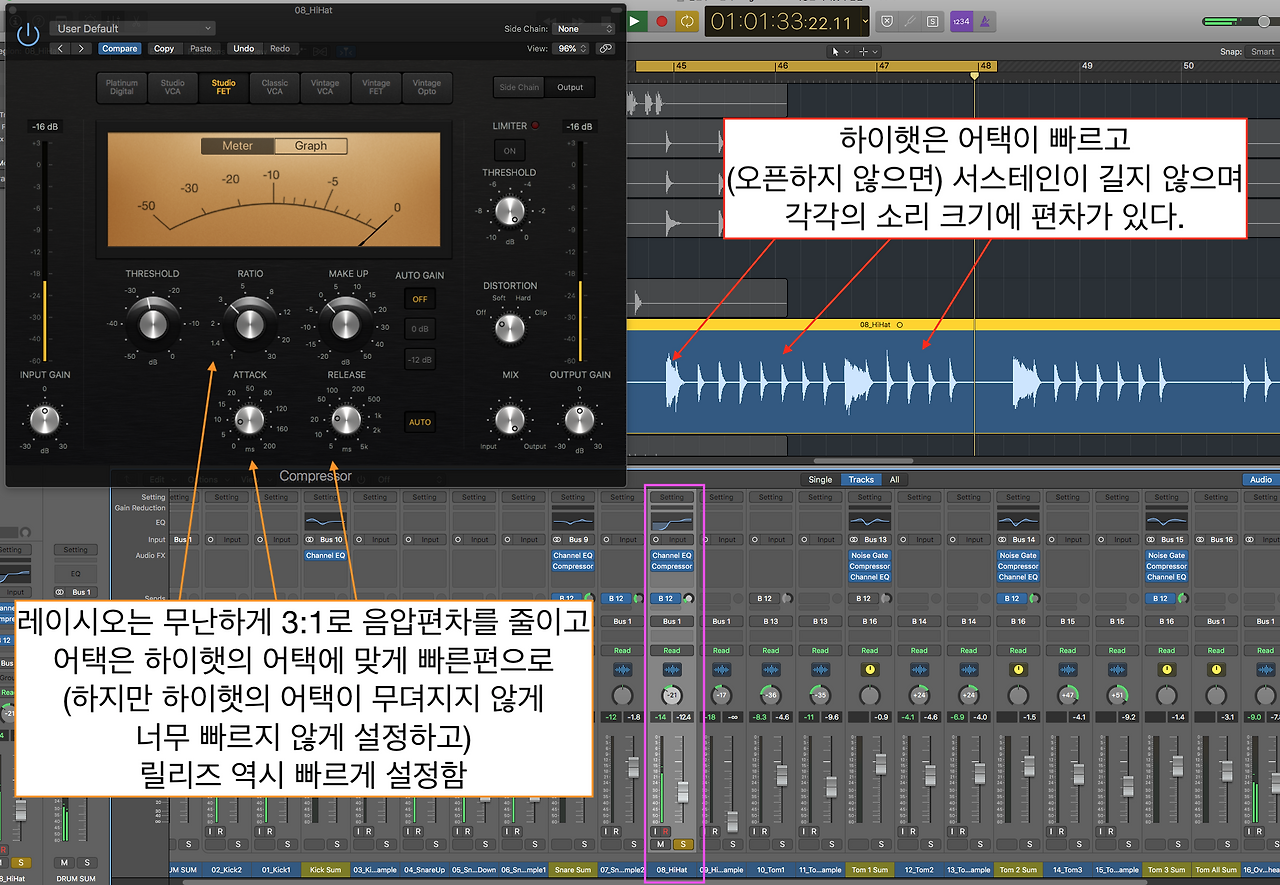Toggle the Auto Gain OFF button
Image resolution: width=1280 pixels, height=885 pixels.
(x=420, y=298)
